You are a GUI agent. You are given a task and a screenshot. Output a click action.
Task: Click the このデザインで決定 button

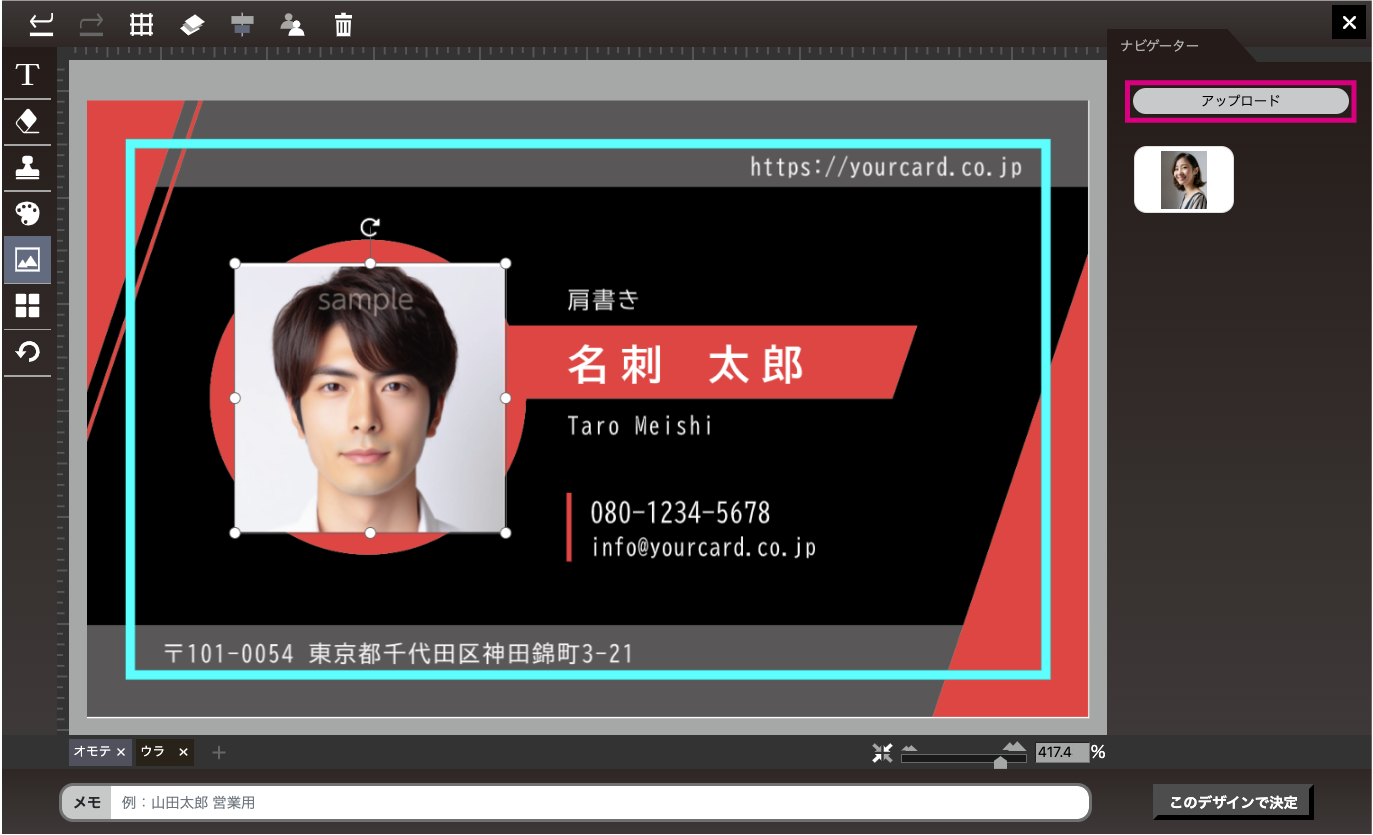1233,802
